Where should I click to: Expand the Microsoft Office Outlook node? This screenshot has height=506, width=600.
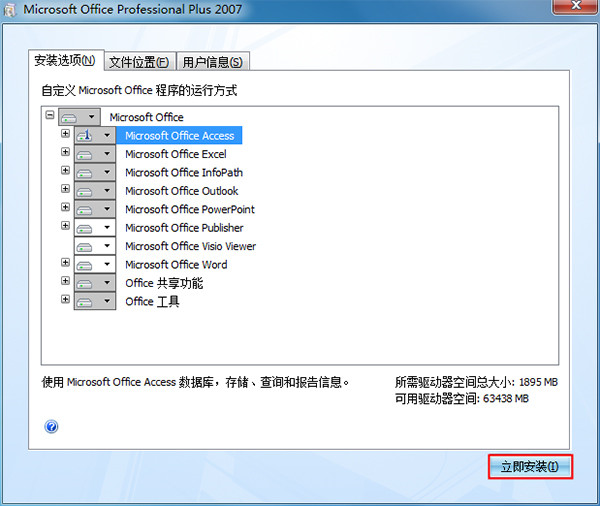tap(65, 188)
